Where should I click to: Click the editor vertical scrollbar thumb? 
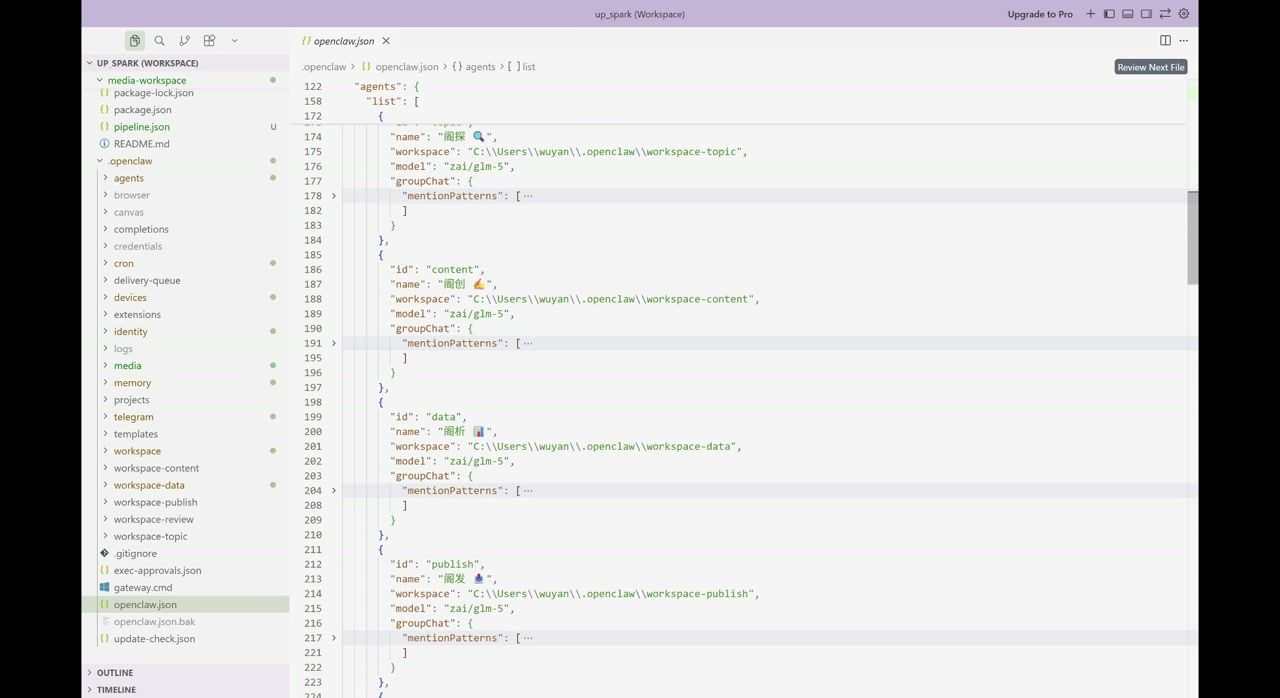[1192, 238]
